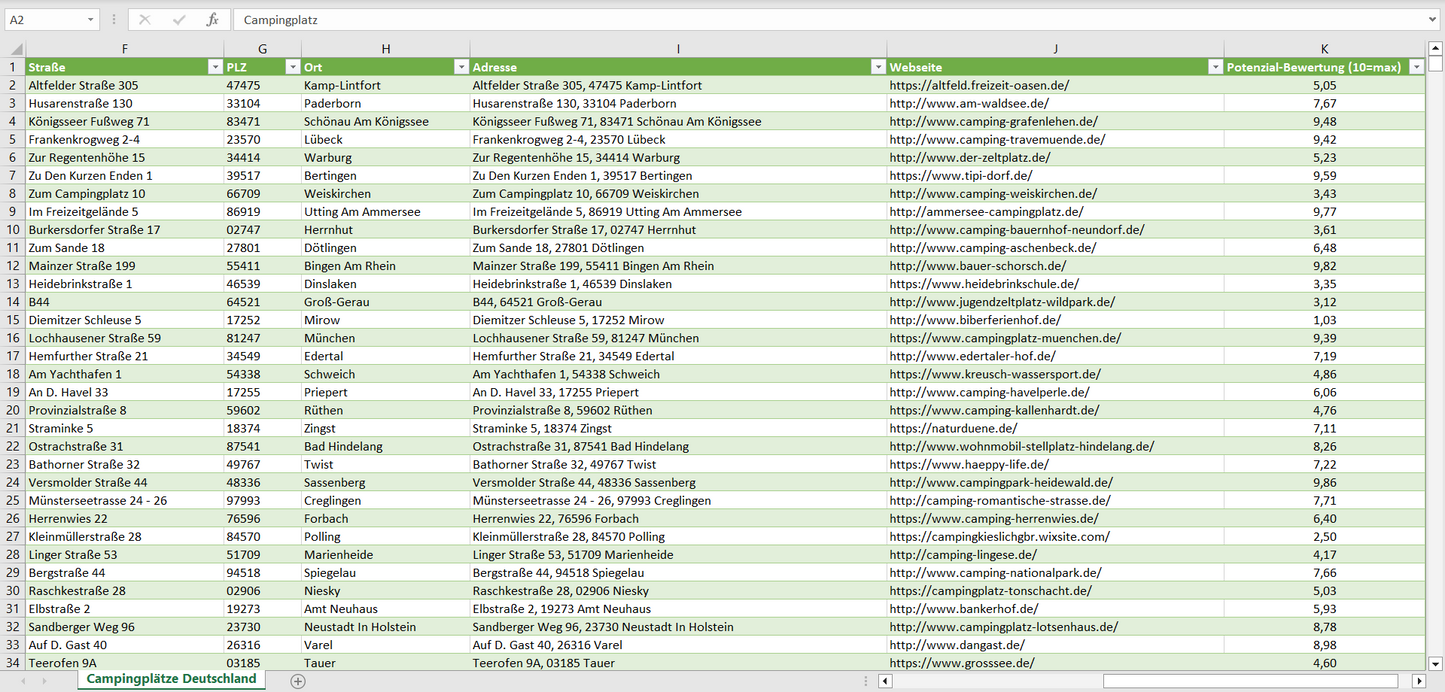Click the horizontal scrollbar left arrow
This screenshot has width=1445, height=692.
pos(884,681)
